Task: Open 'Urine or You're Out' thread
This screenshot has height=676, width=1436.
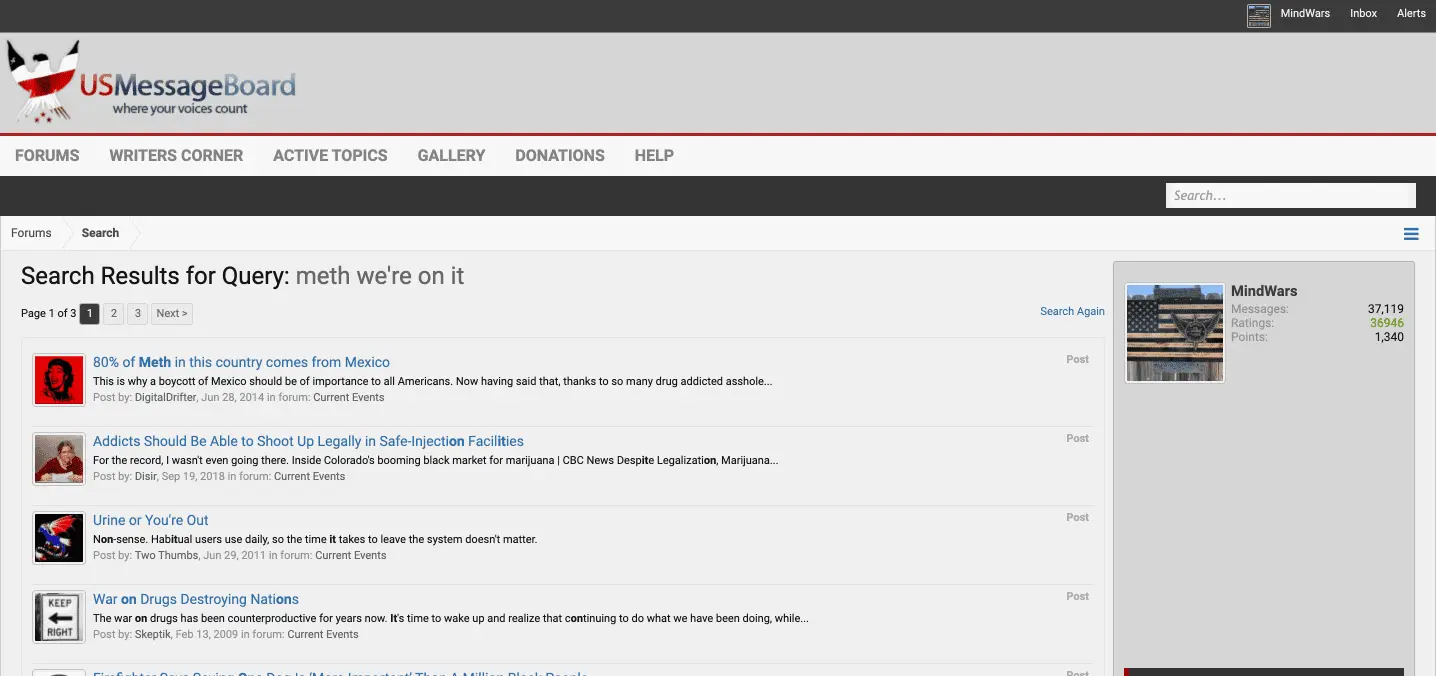Action: 151,520
